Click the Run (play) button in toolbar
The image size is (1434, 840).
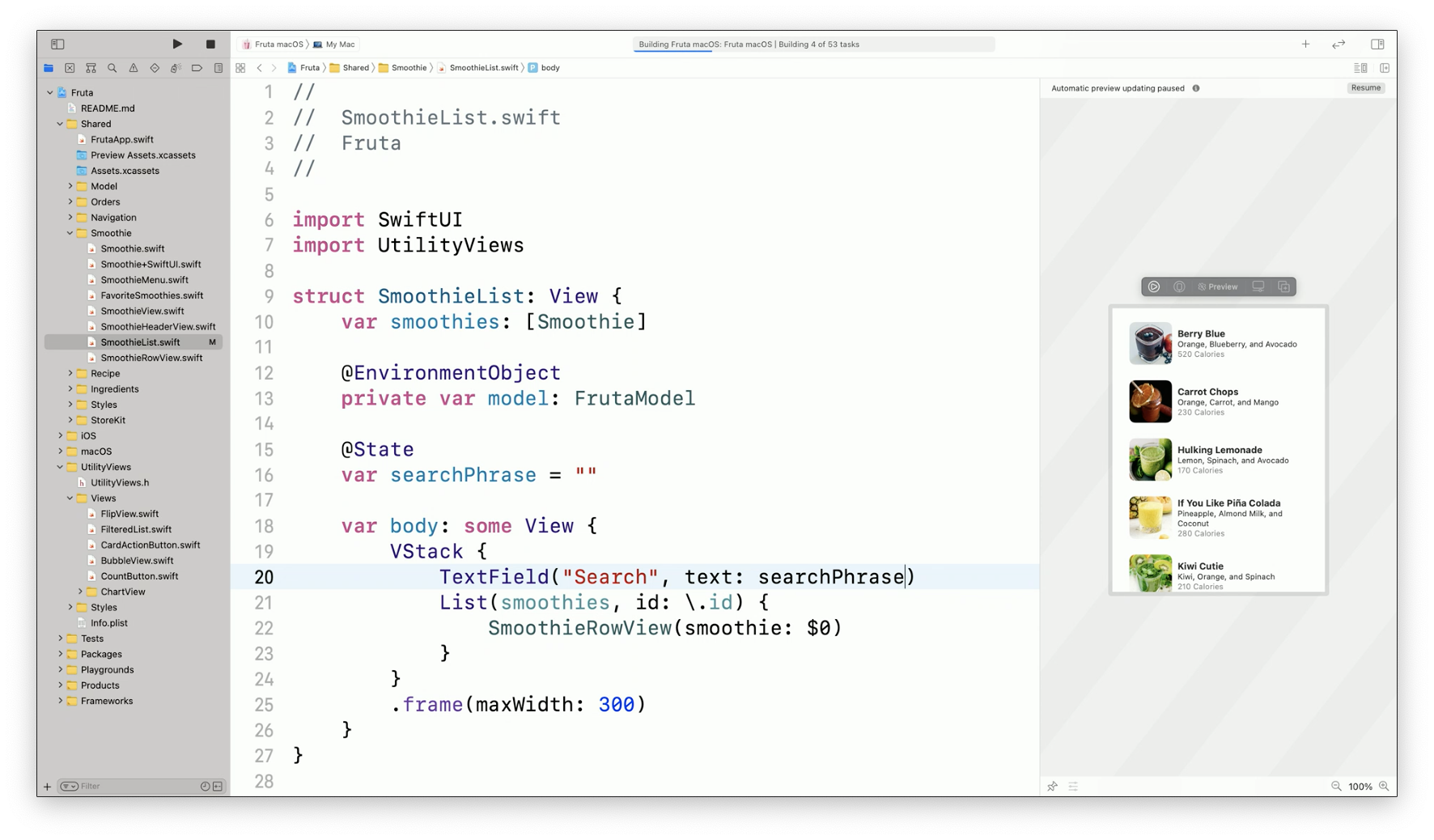pos(177,44)
